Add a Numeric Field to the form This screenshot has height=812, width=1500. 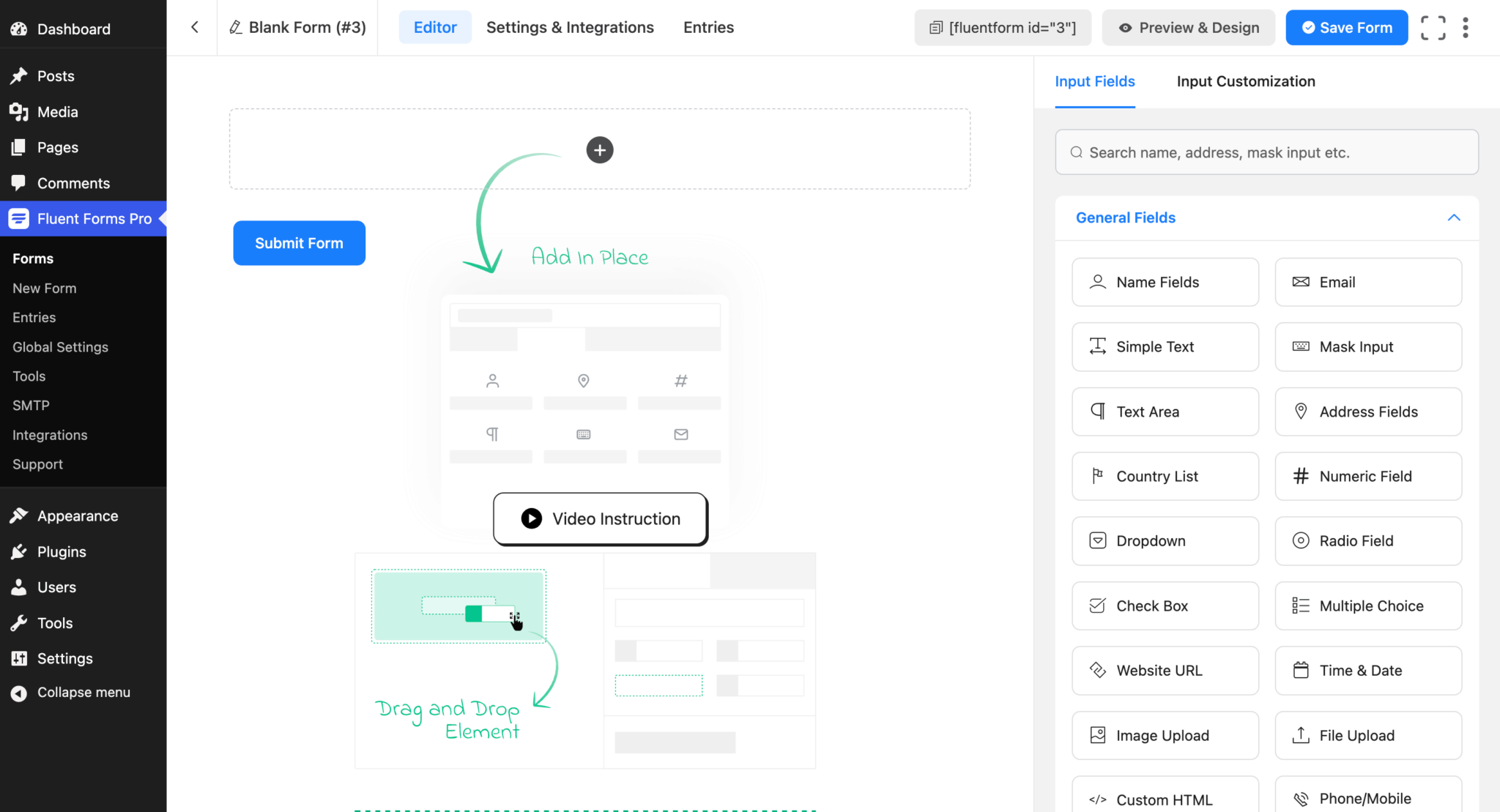(x=1367, y=476)
